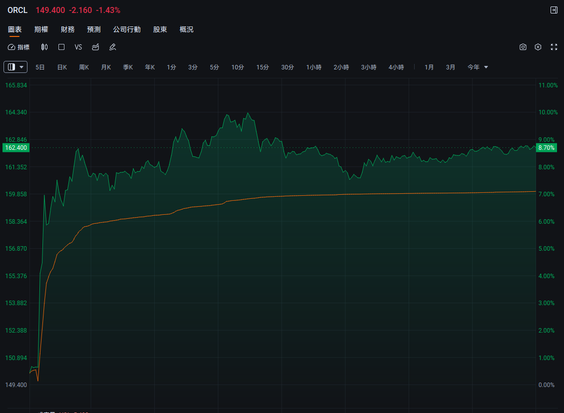Open the intraday chart-mode dropdown
Image resolution: width=564 pixels, height=413 pixels.
coord(15,67)
